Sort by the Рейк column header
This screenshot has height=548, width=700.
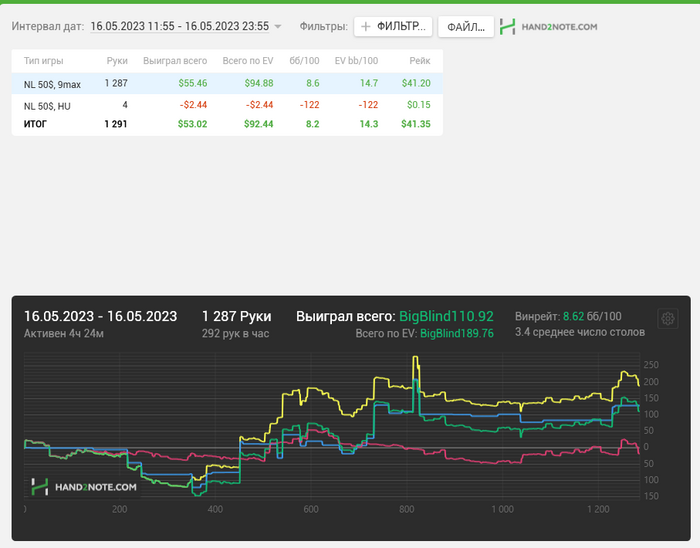[x=420, y=61]
